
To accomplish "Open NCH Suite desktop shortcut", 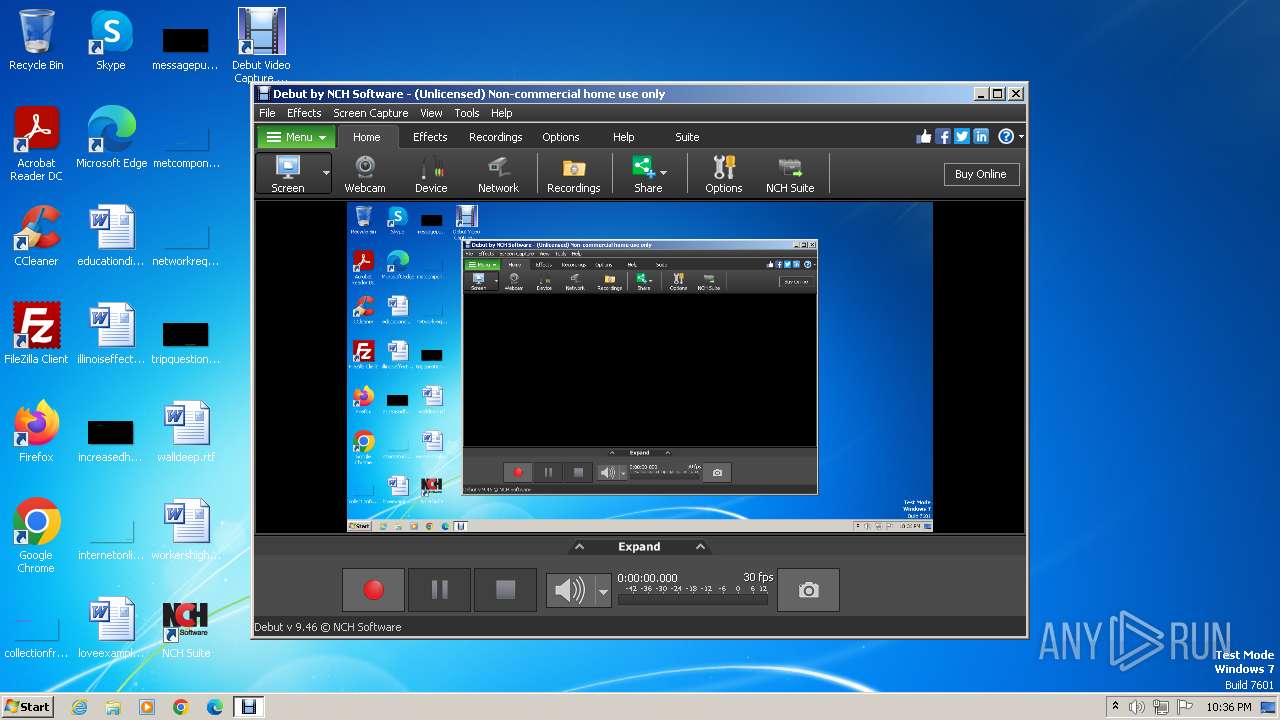I will (186, 628).
